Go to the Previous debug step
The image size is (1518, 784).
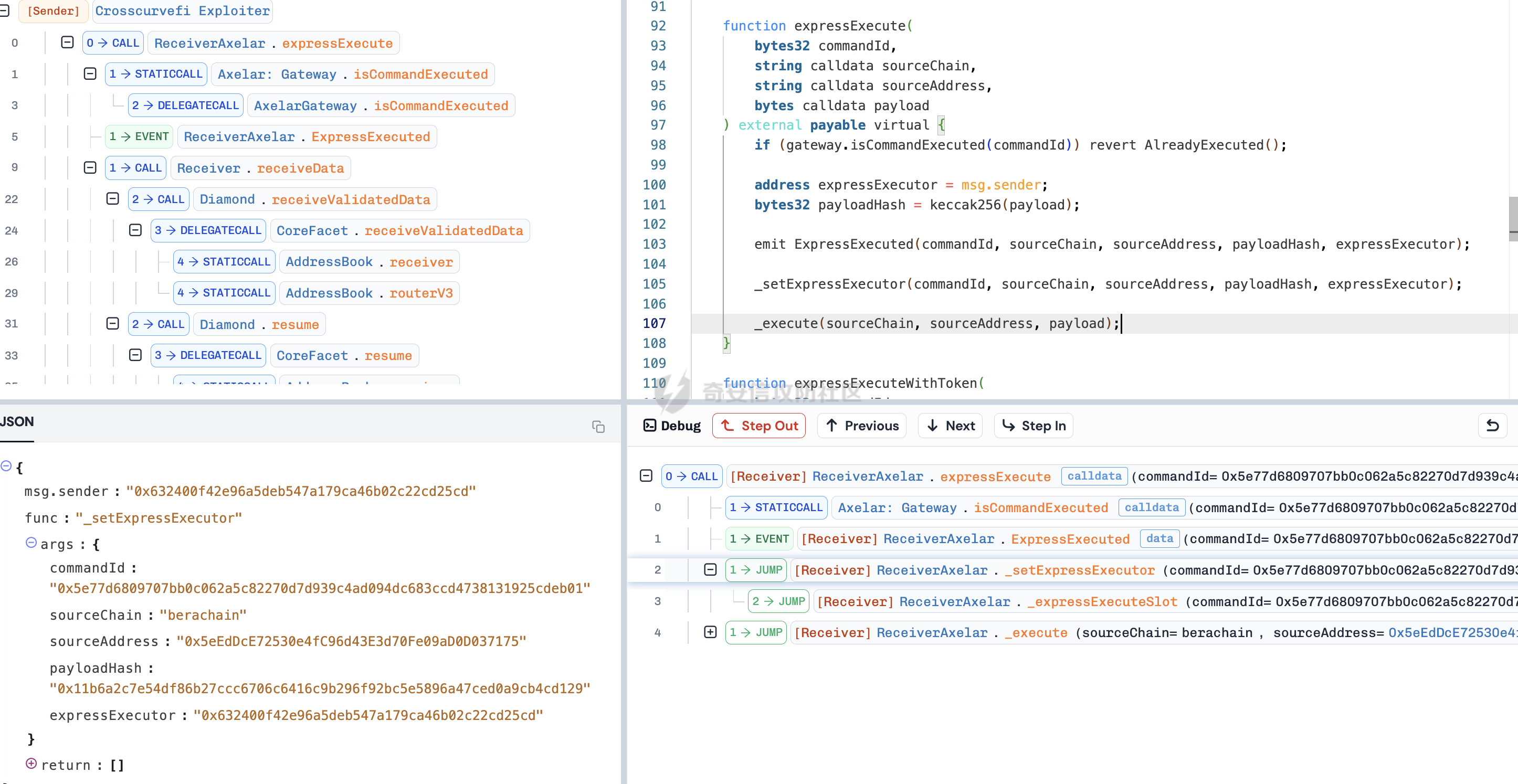[861, 425]
